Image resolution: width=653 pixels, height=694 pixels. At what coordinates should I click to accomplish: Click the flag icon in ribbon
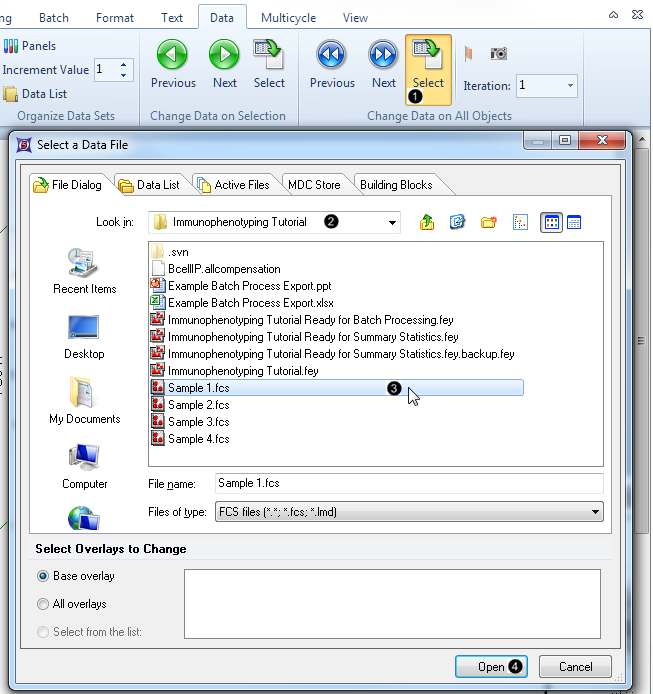pos(469,54)
